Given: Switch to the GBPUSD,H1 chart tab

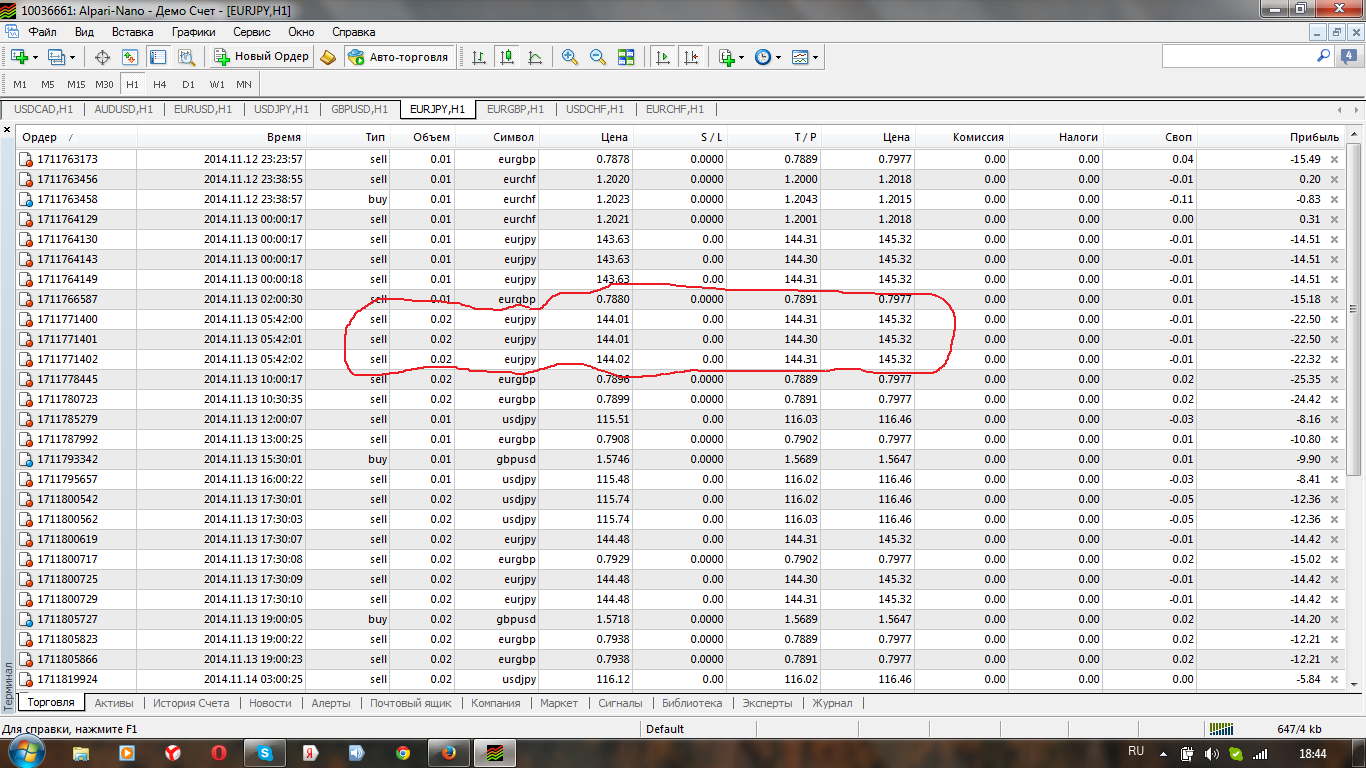Looking at the screenshot, I should point(360,109).
